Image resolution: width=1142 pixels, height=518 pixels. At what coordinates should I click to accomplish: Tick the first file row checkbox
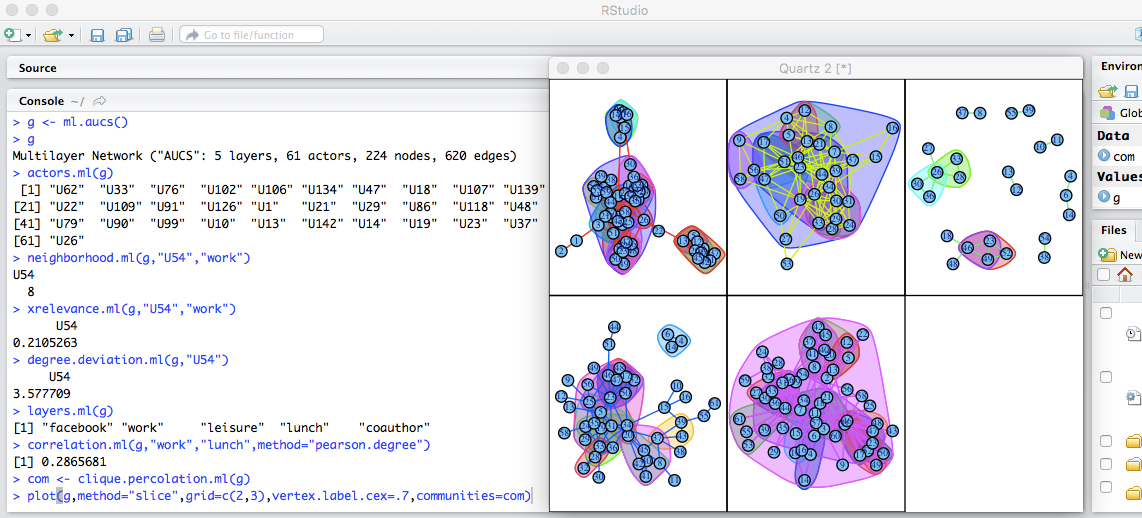[1106, 313]
